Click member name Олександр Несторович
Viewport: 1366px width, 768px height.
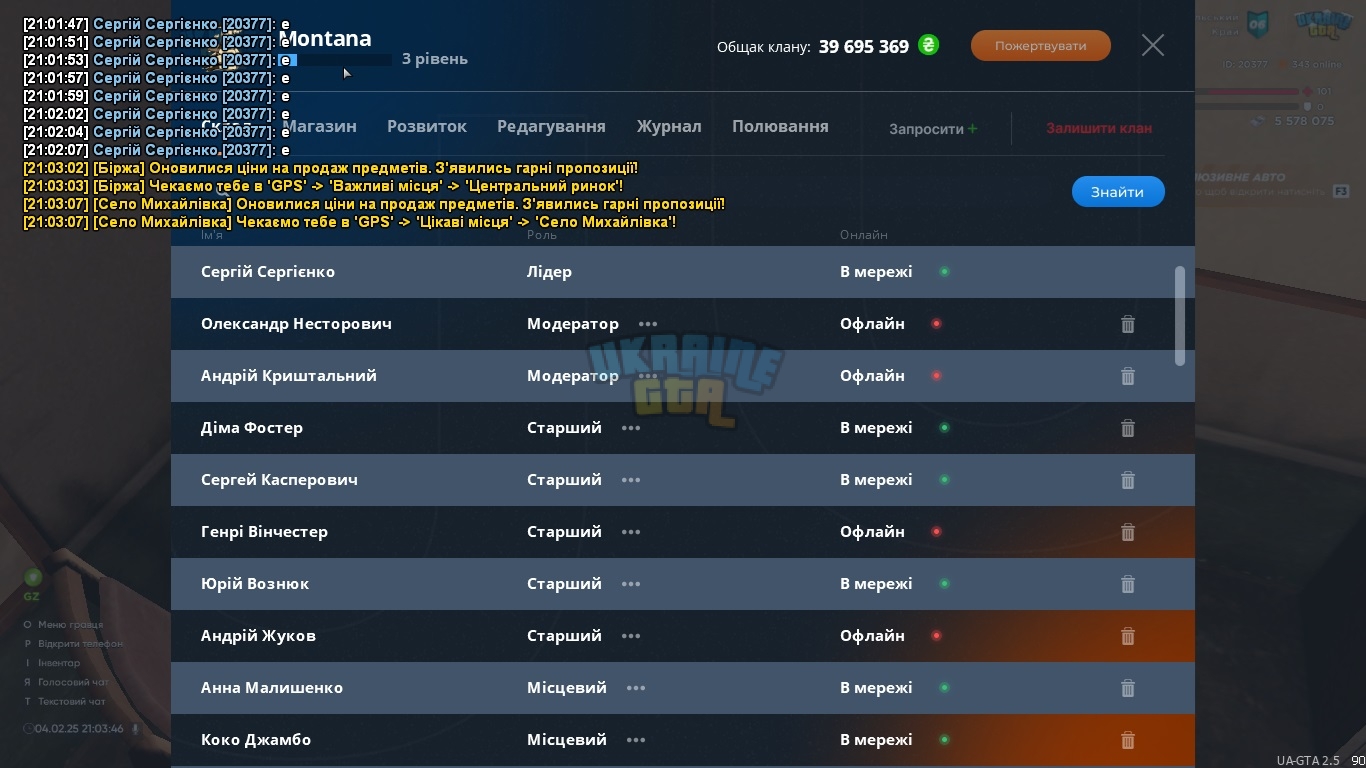click(x=296, y=324)
